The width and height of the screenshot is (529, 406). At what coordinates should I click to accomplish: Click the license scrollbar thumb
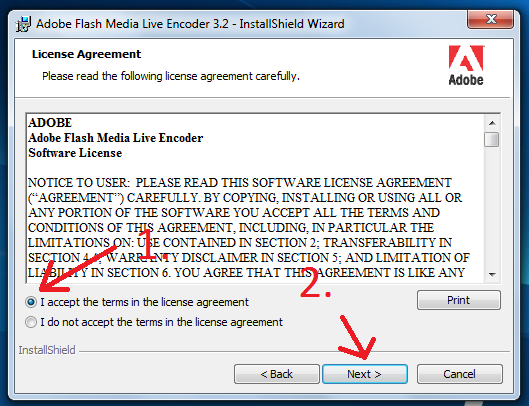492,139
